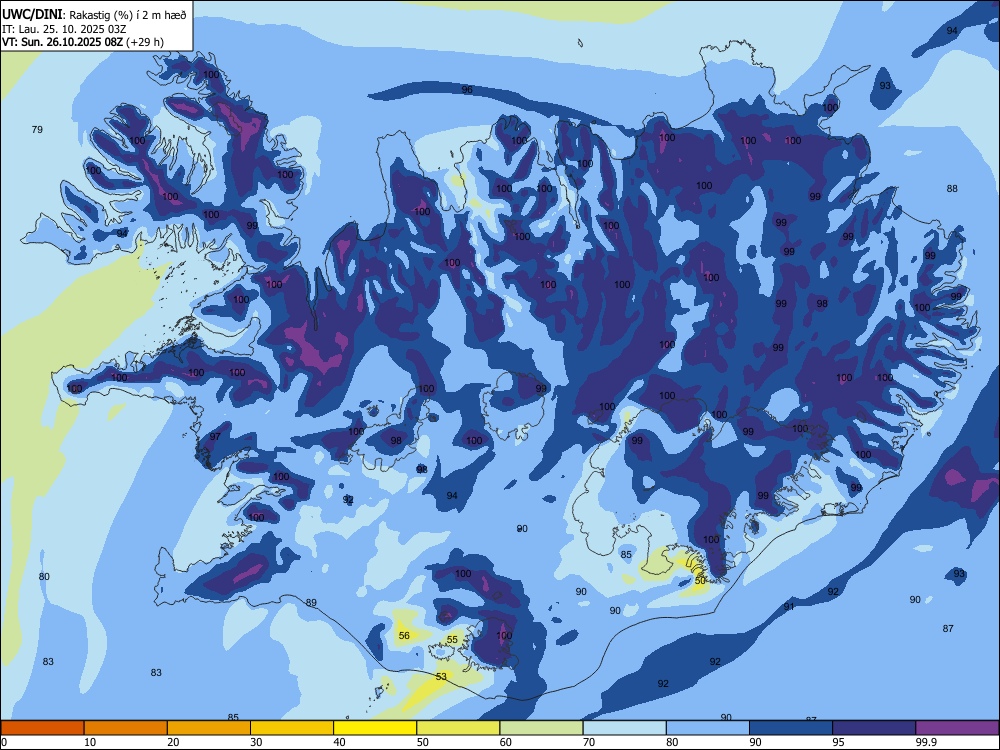Click the '56' value in the yellow patch

pos(404,635)
